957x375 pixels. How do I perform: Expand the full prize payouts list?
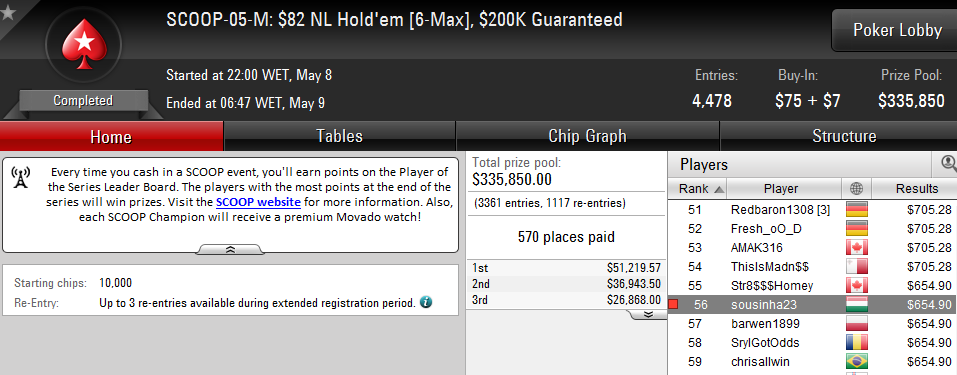pos(648,314)
